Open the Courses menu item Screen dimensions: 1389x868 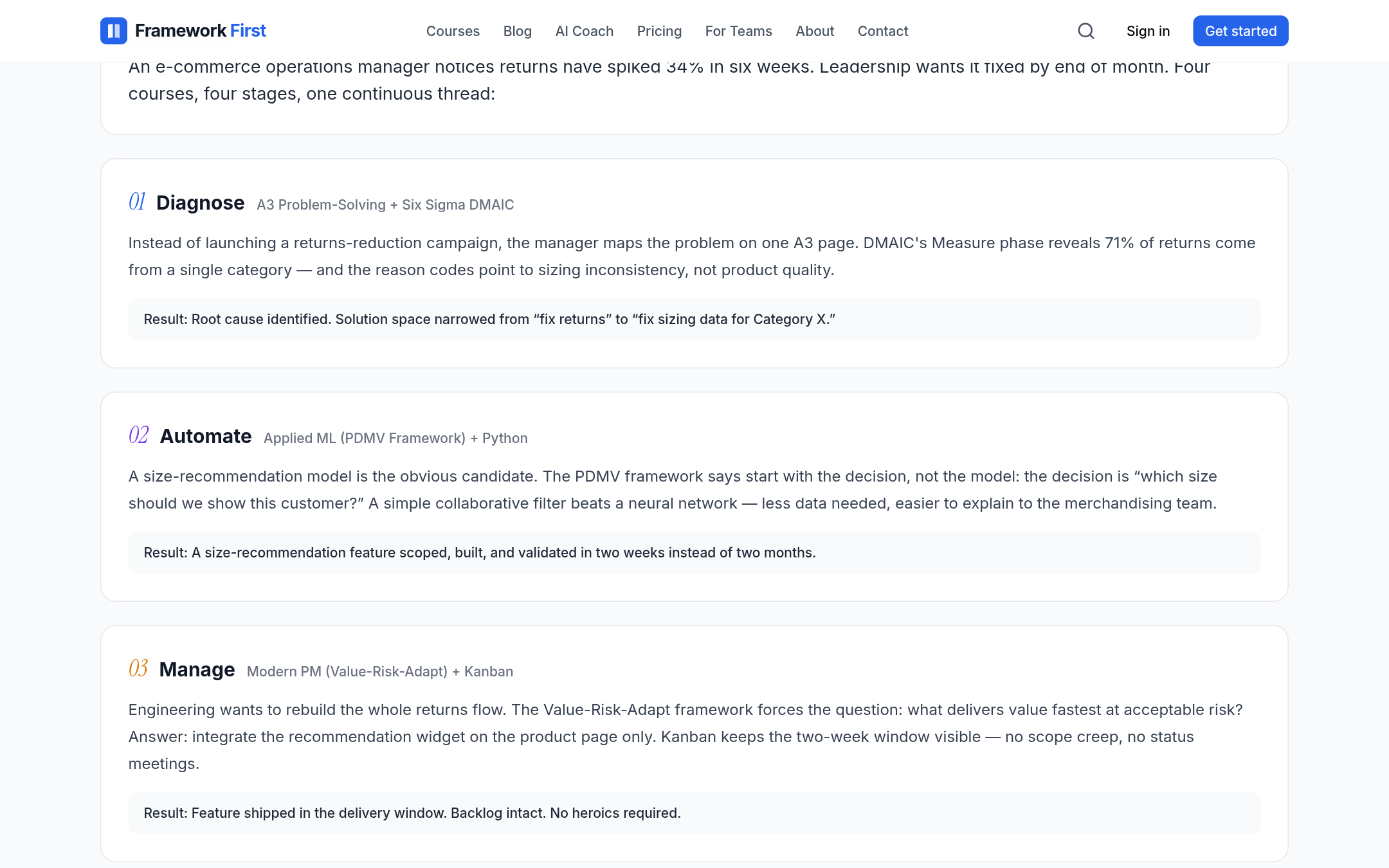(453, 31)
